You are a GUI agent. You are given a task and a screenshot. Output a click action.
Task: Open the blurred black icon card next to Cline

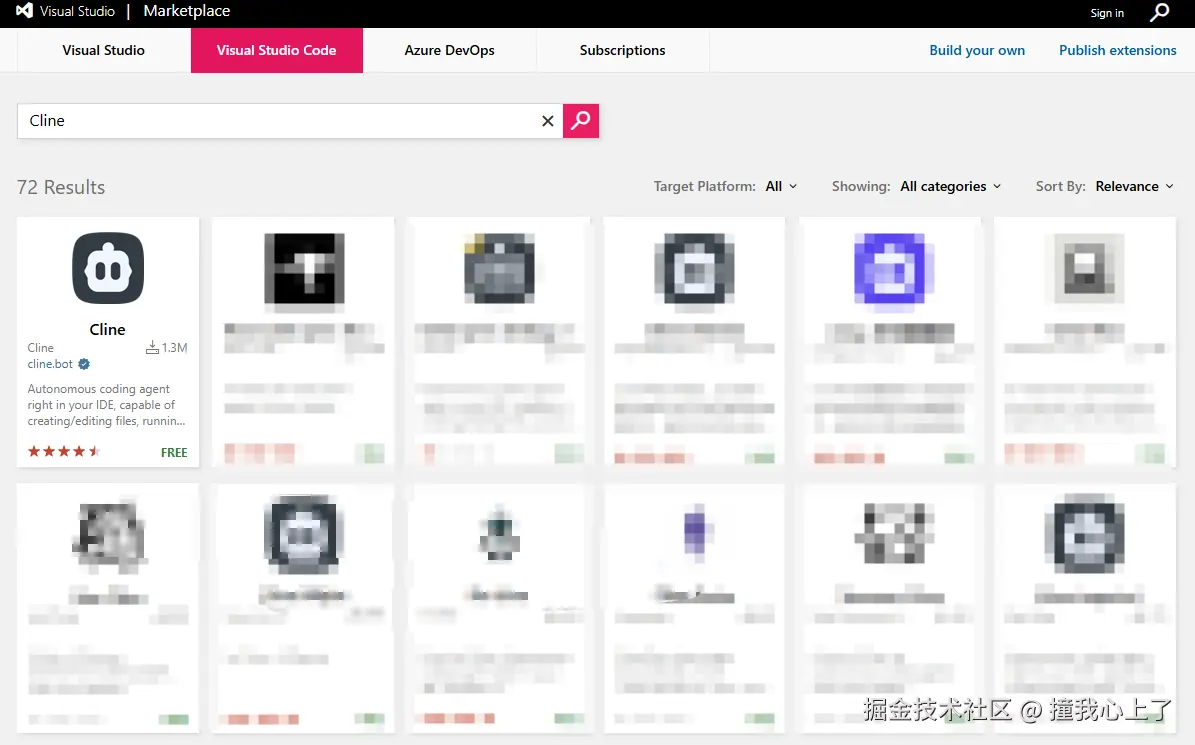click(303, 341)
